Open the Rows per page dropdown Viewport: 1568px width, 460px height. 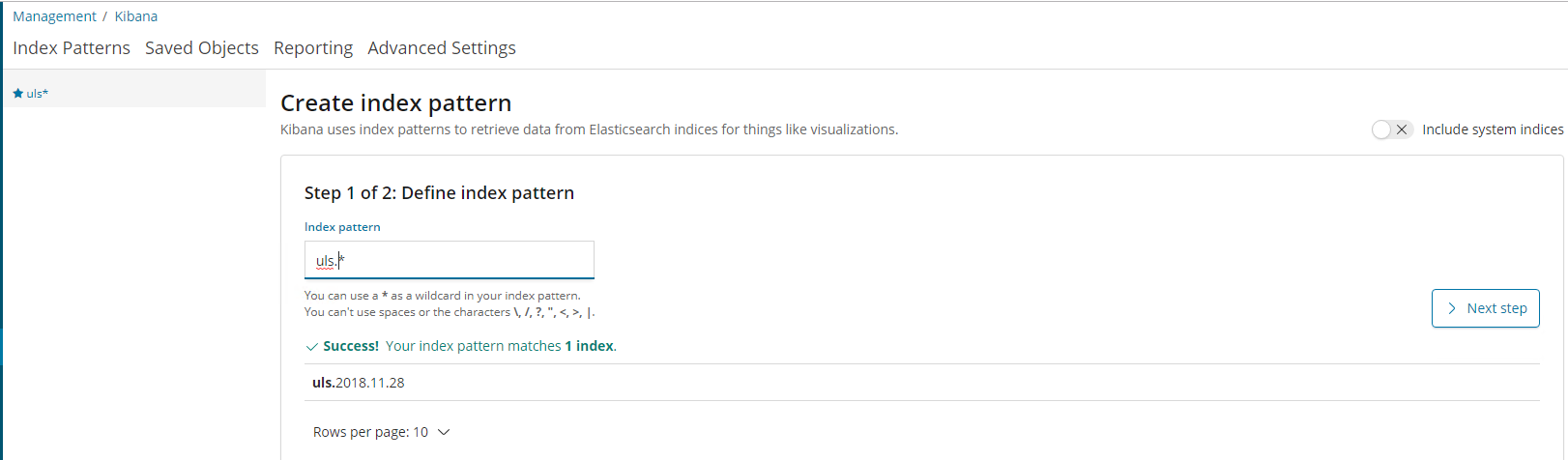point(381,432)
